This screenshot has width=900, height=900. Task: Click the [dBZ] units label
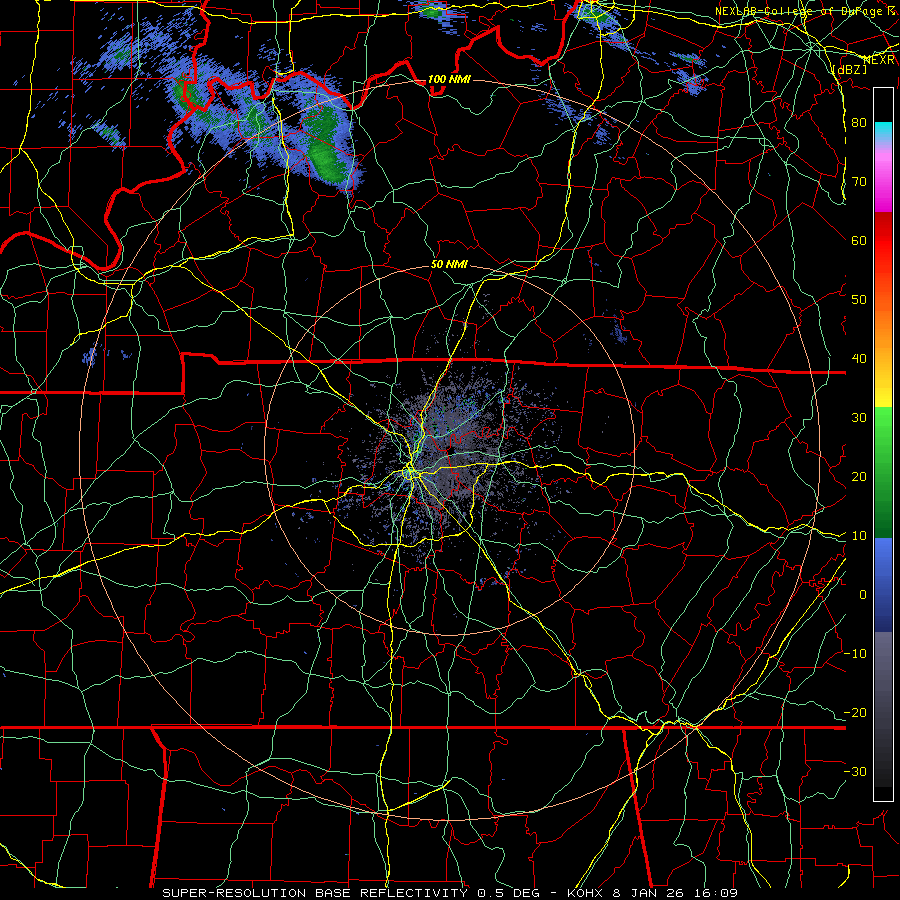pyautogui.click(x=849, y=69)
